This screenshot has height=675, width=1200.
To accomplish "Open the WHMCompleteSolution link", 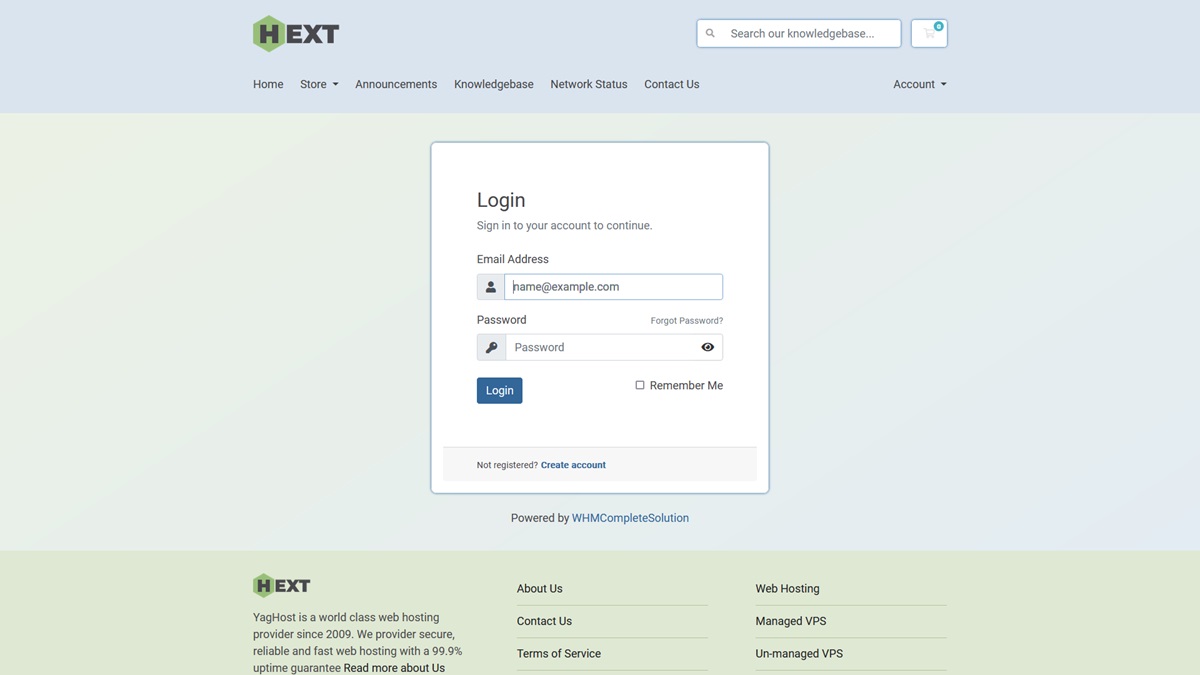I will click(x=630, y=518).
